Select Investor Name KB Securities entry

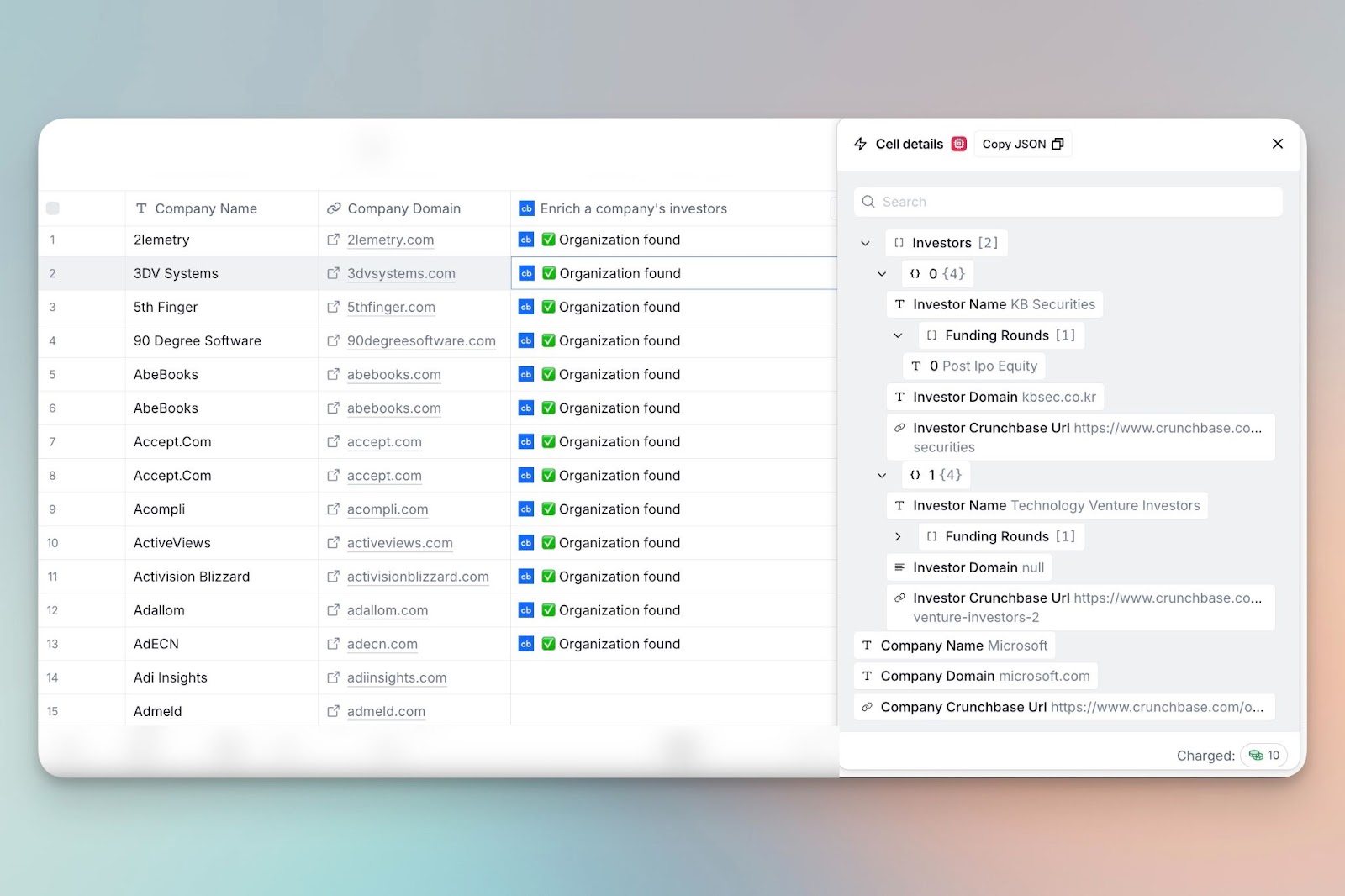coord(994,304)
